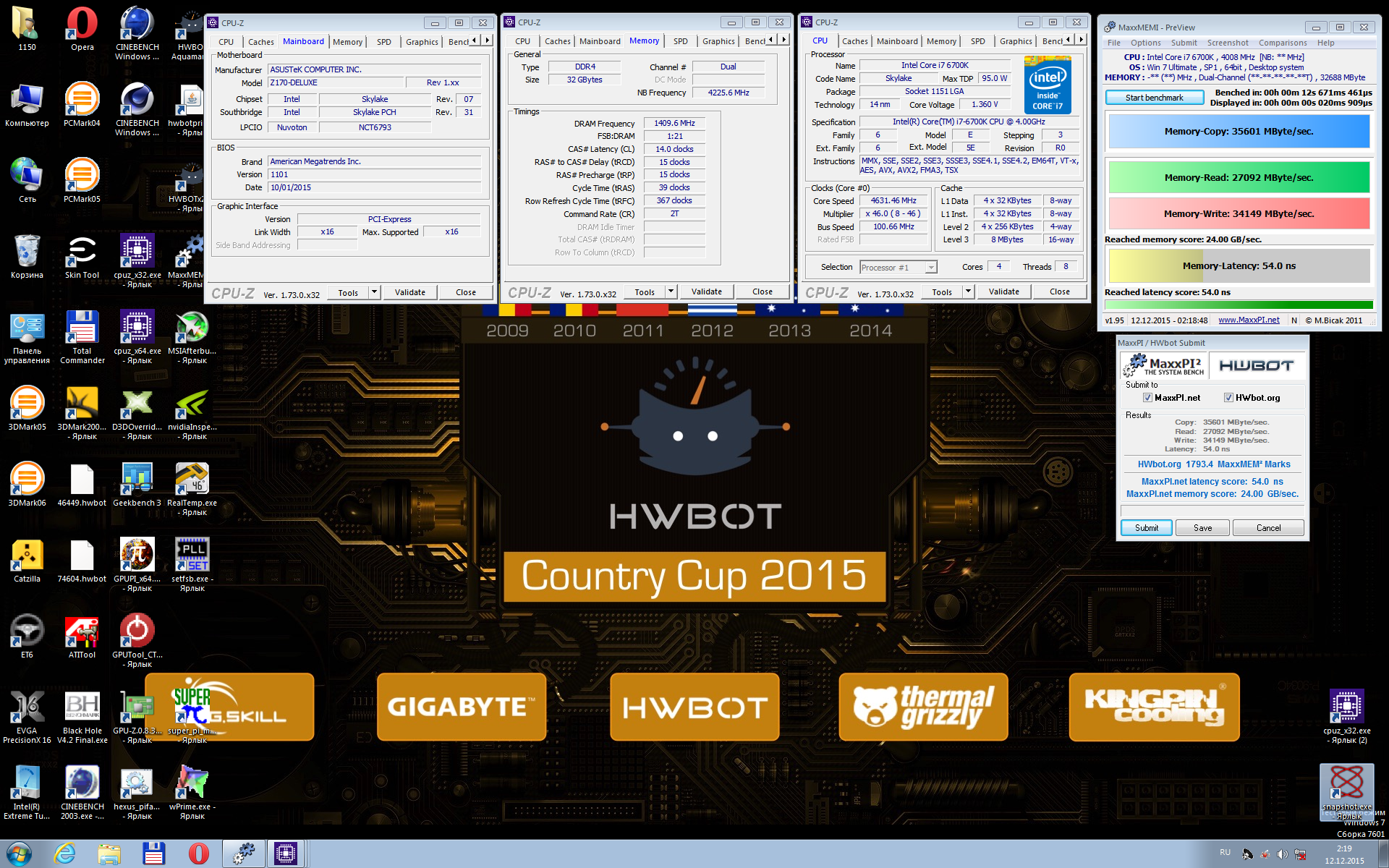1389x868 pixels.
Task: Click the Windows Start orb
Action: pyautogui.click(x=19, y=854)
